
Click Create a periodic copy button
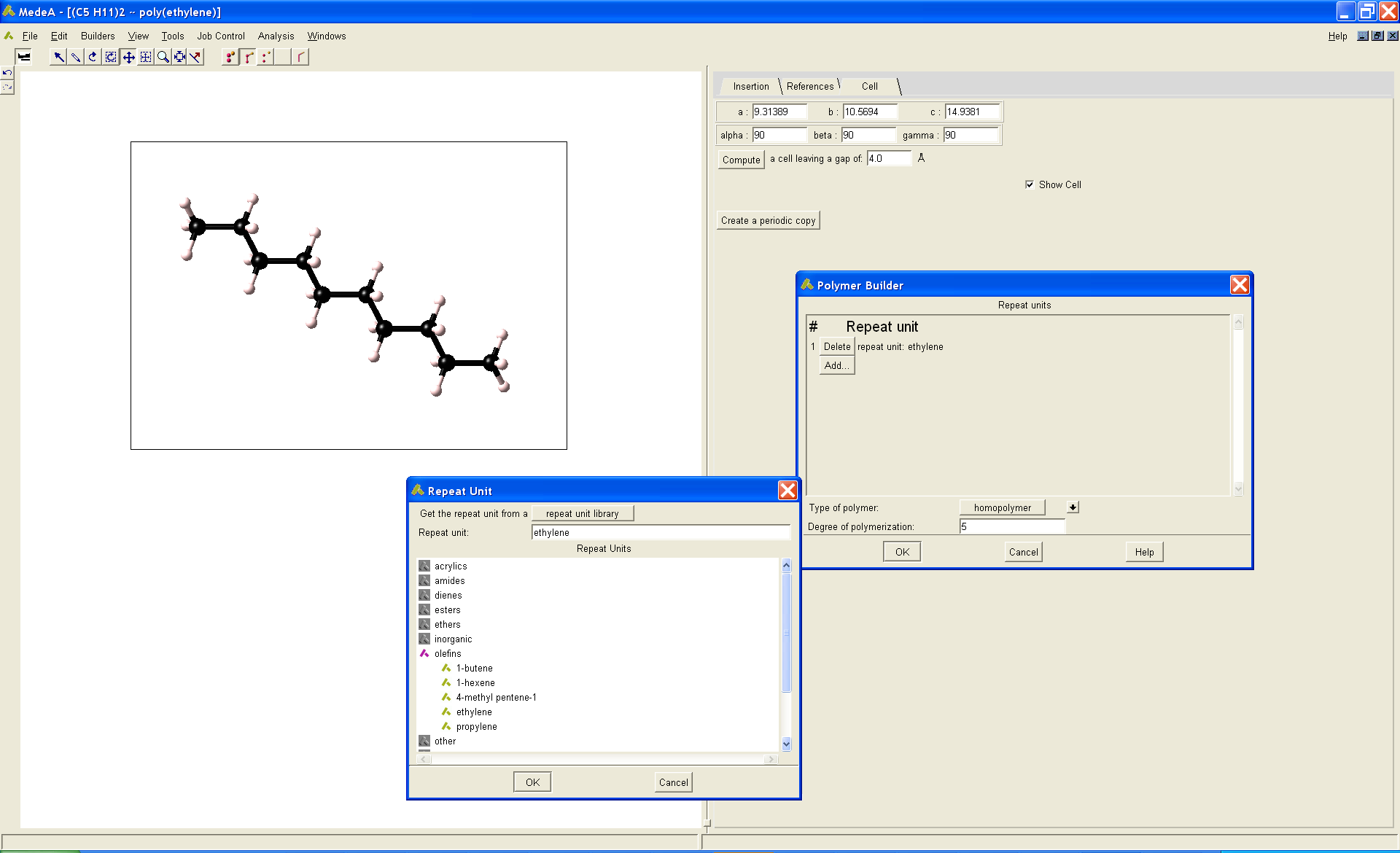pyautogui.click(x=768, y=220)
